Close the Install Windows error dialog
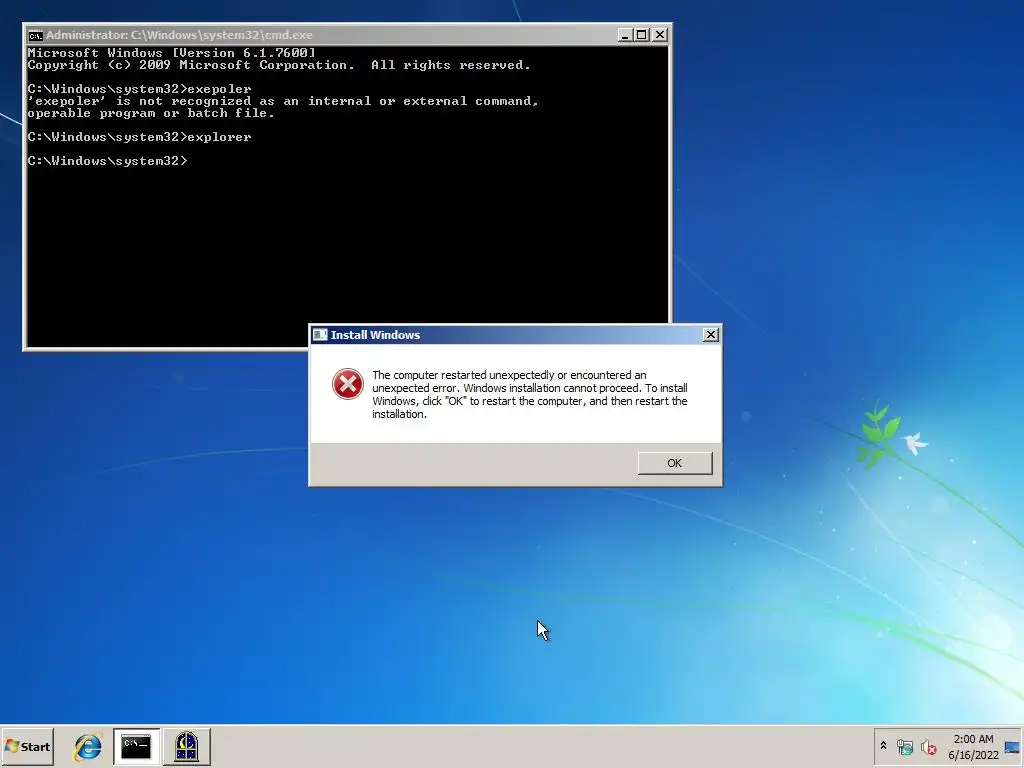Viewport: 1024px width, 768px height. 711,335
